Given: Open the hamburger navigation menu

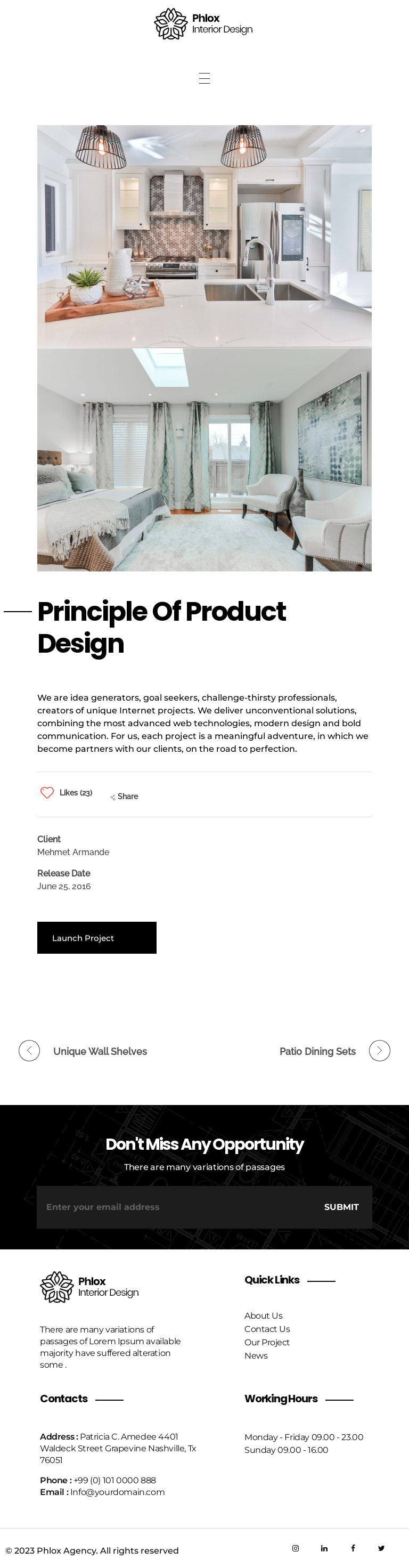Looking at the screenshot, I should [204, 78].
